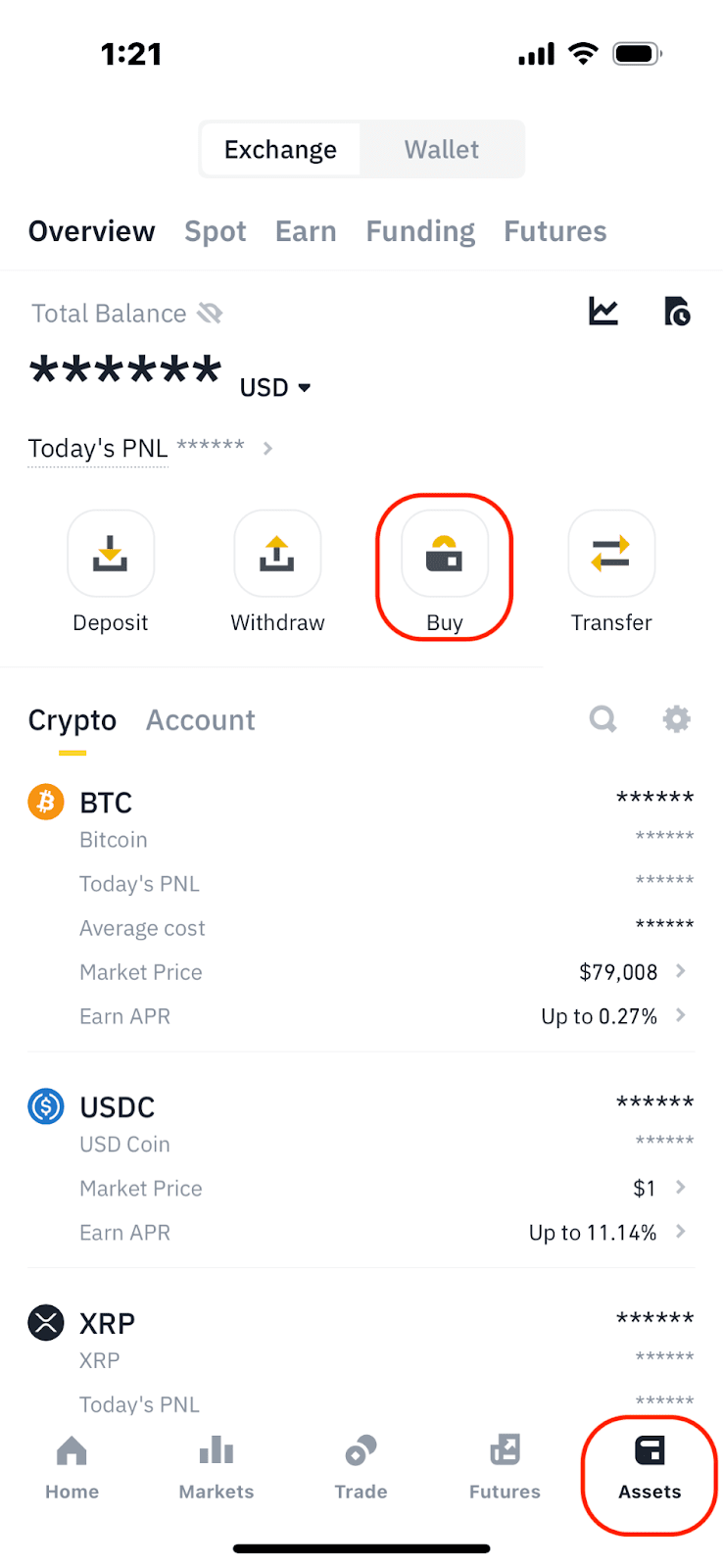
Task: Open the USD currency dropdown
Action: tap(275, 388)
